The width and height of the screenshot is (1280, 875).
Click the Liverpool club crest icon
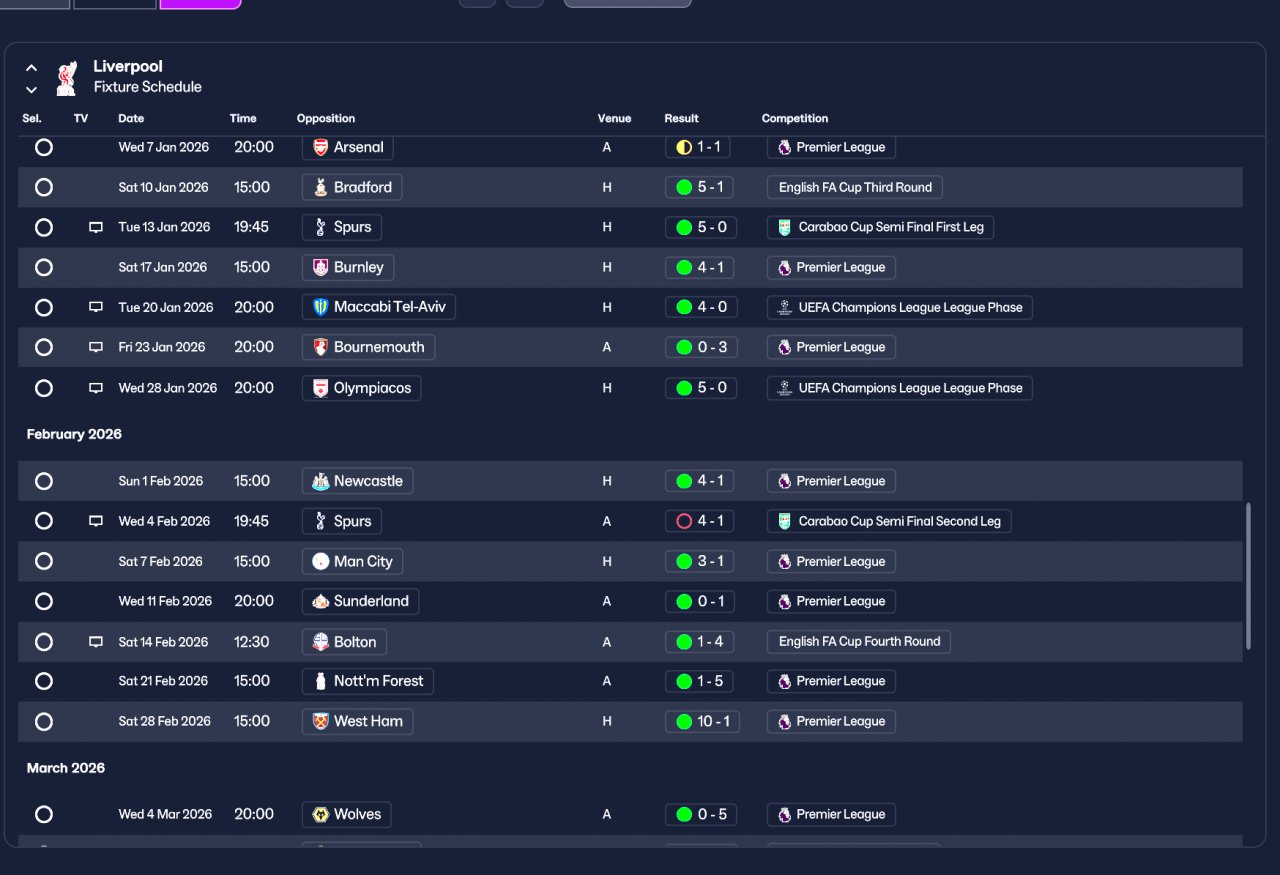[x=67, y=78]
